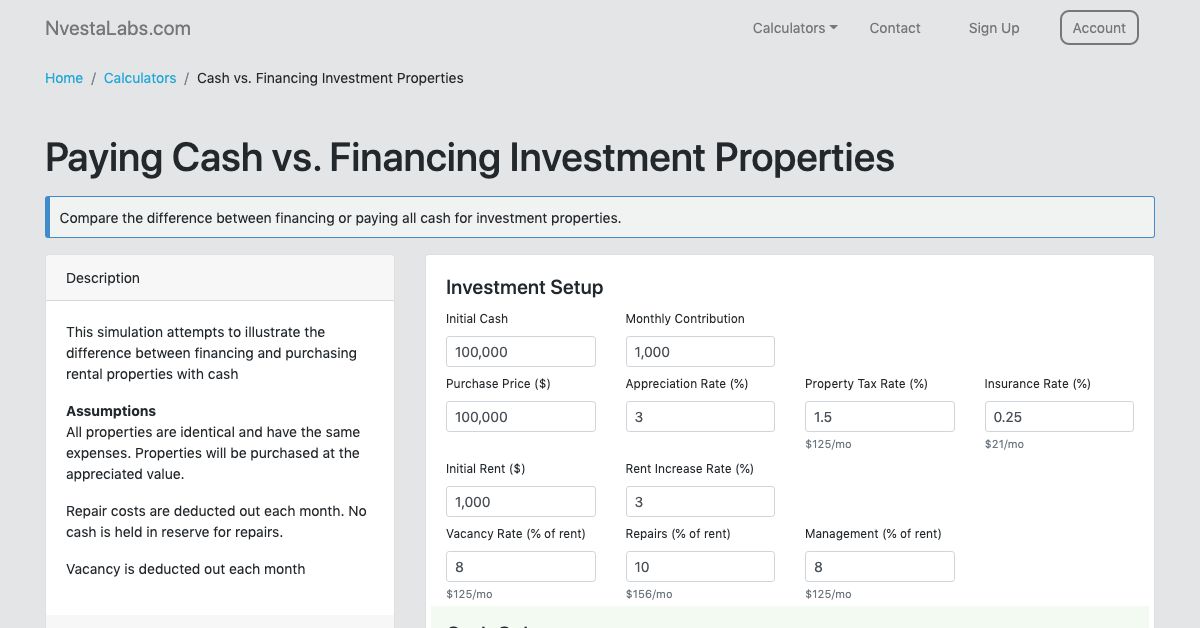Click the Purchase Price field
Viewport: 1200px width, 628px height.
pyautogui.click(x=520, y=416)
